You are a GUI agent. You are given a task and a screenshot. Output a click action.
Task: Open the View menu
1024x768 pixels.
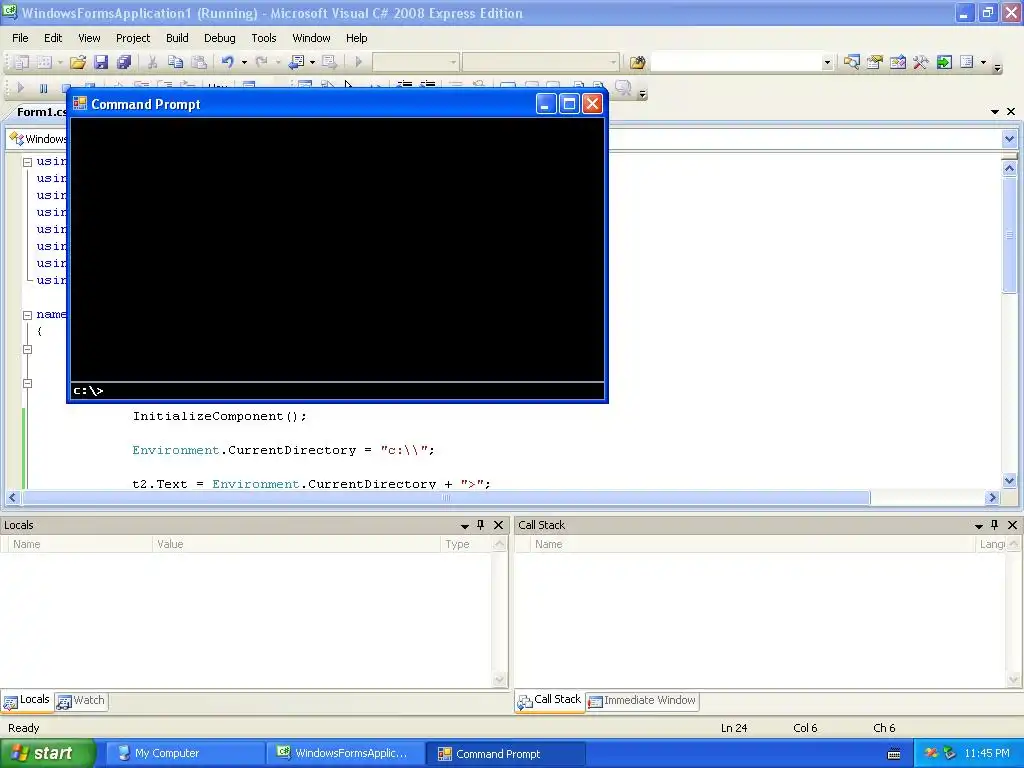[89, 38]
